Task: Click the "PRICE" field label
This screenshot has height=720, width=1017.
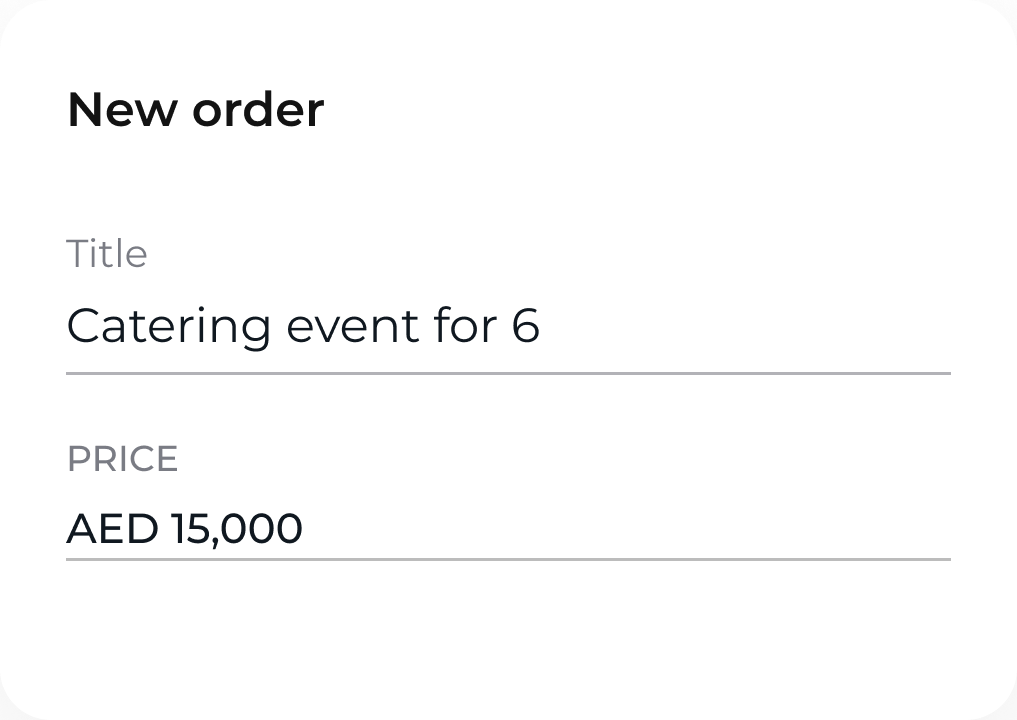Action: [x=122, y=459]
